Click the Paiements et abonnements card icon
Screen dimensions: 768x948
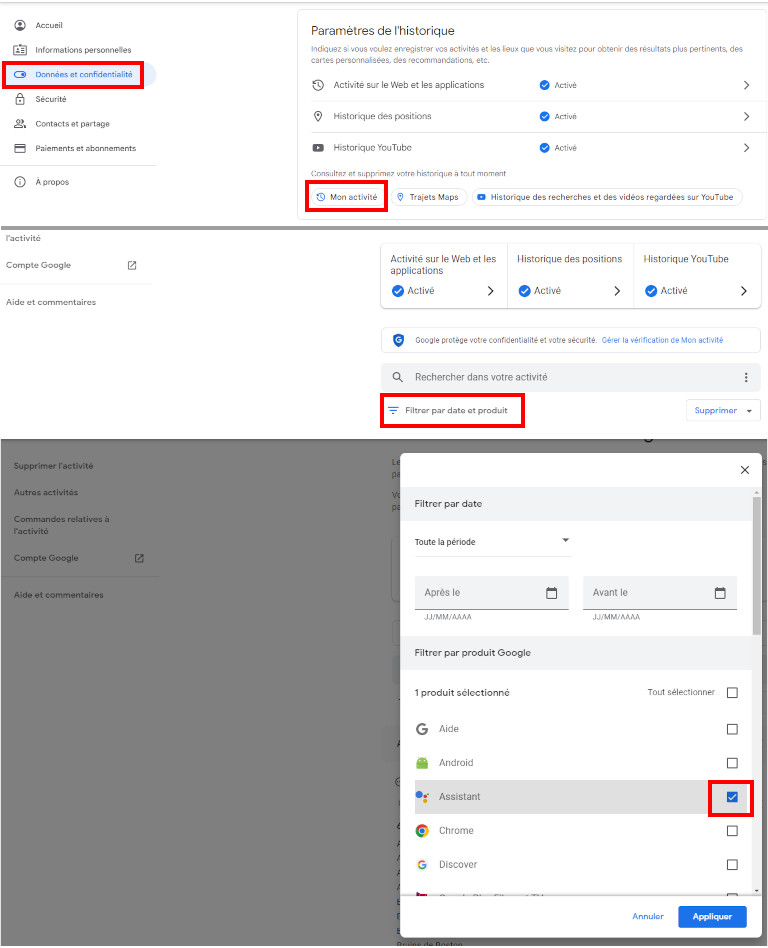[x=19, y=148]
